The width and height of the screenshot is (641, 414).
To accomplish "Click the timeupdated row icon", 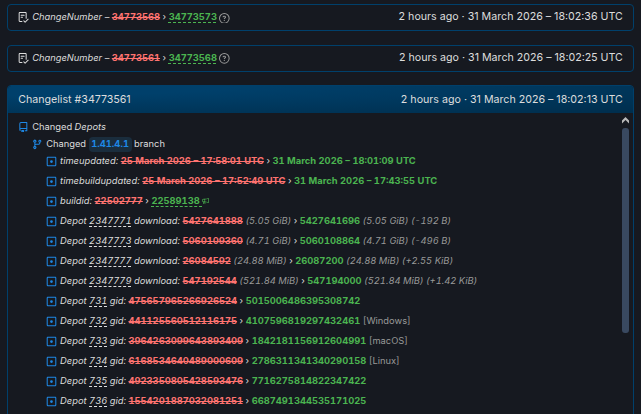I will tap(51, 161).
